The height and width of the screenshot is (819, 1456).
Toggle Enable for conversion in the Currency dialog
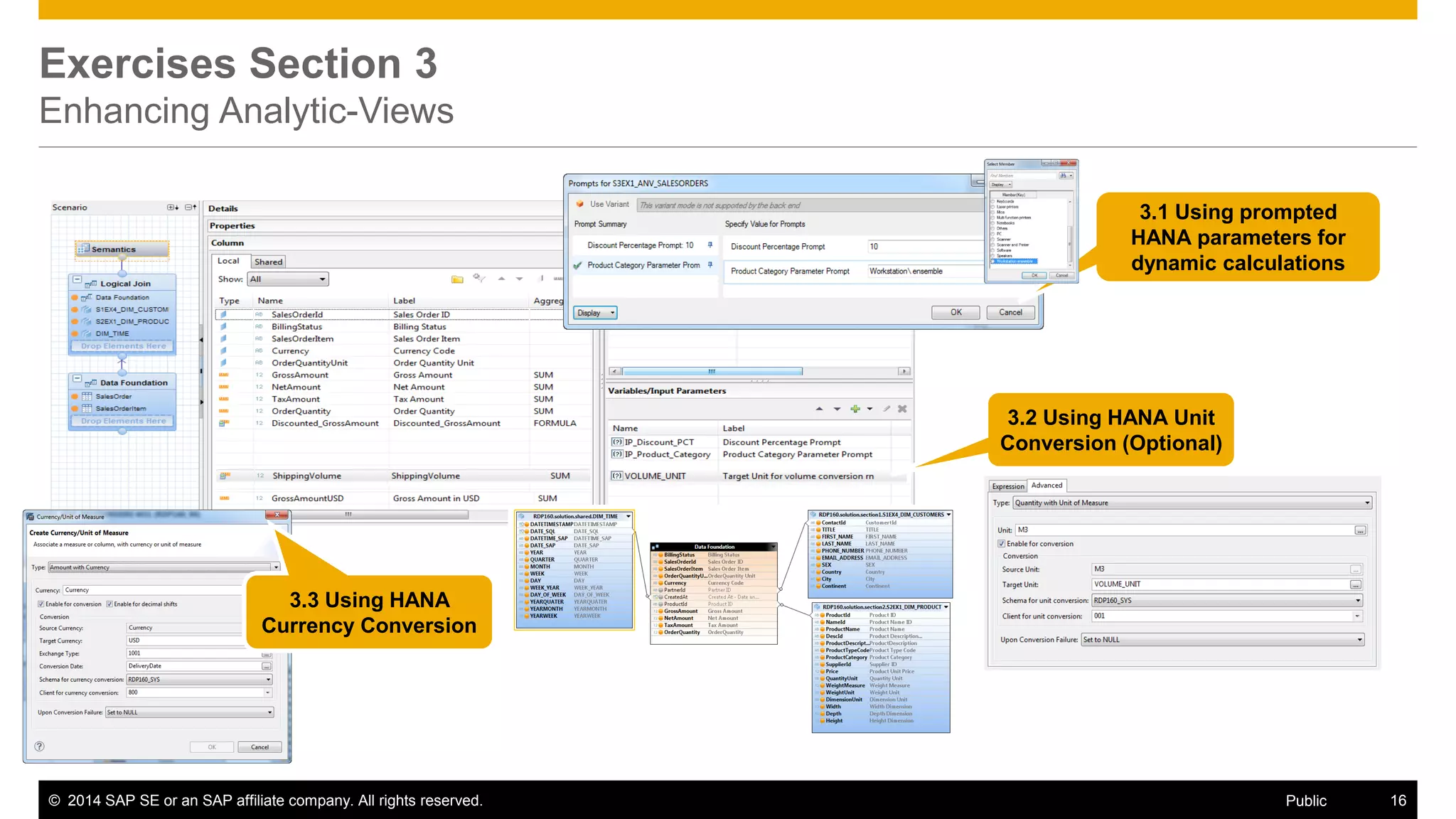(41, 604)
